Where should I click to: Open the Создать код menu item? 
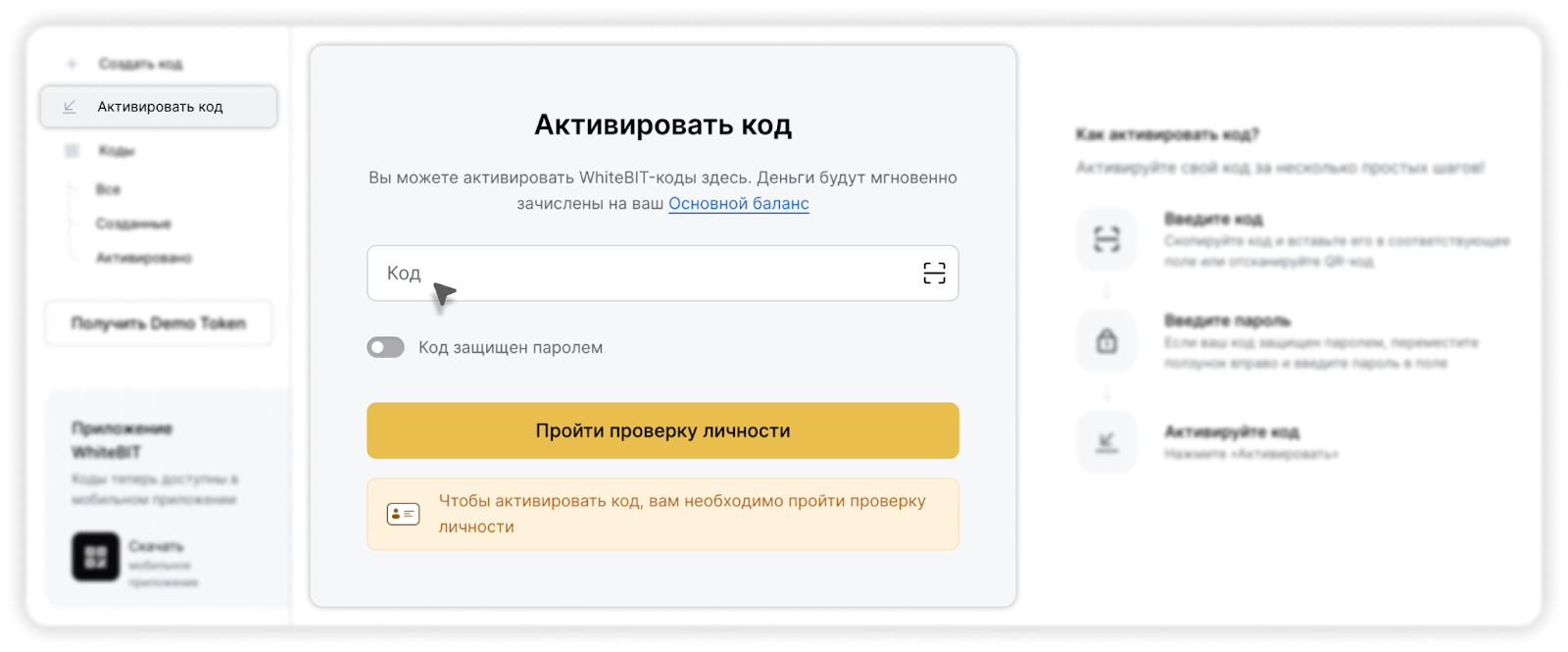140,64
